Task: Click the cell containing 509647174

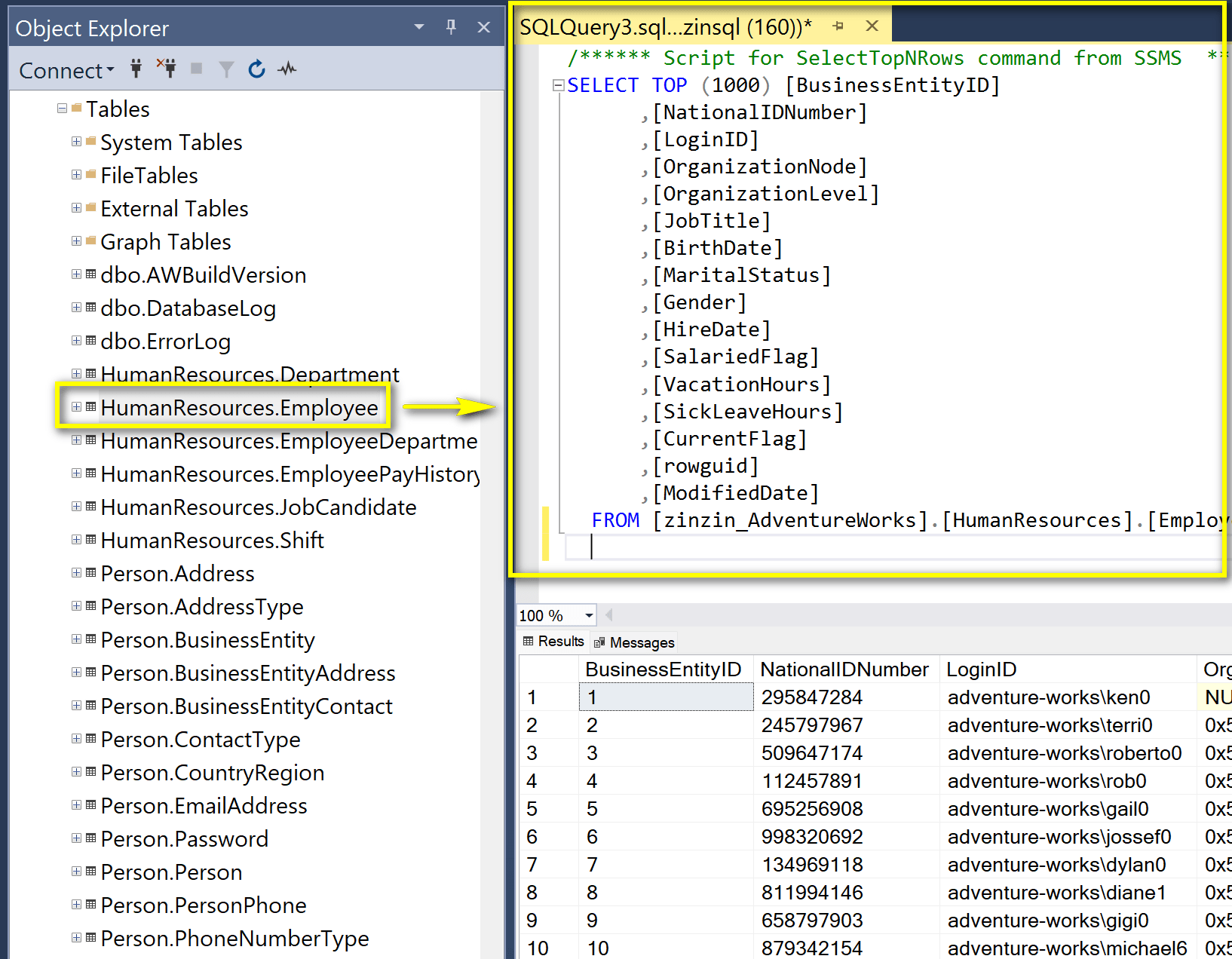Action: tap(846, 752)
